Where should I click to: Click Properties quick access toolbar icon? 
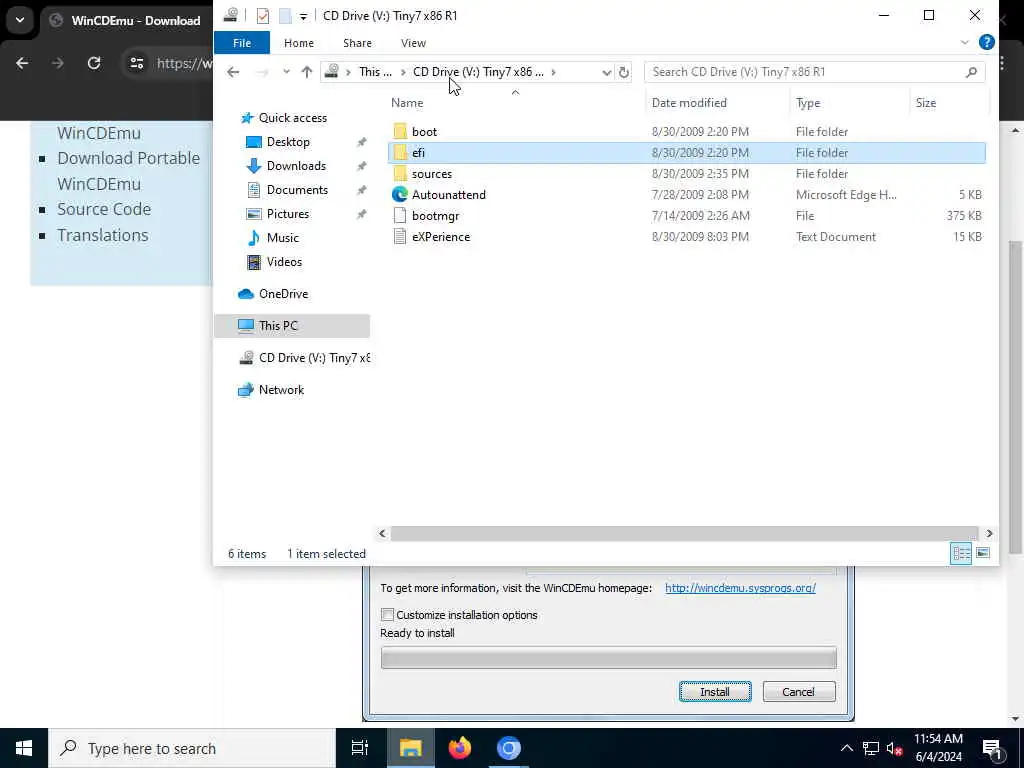(x=263, y=16)
